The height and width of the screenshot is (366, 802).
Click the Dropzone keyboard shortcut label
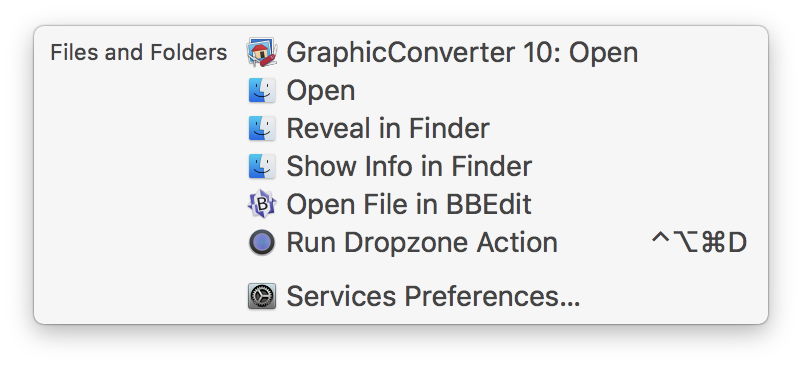coord(699,243)
